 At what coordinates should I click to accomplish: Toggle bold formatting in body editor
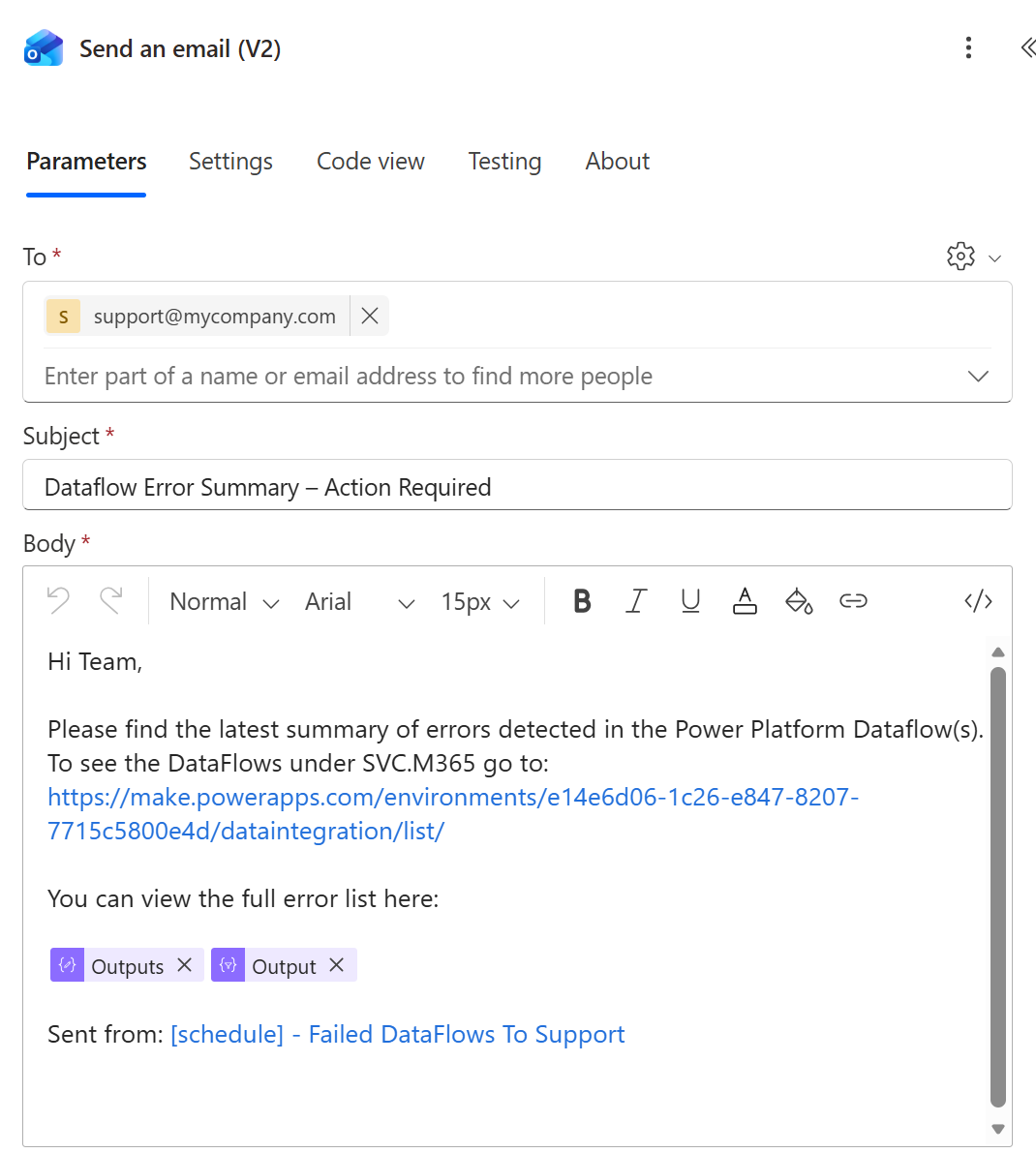pyautogui.click(x=582, y=601)
